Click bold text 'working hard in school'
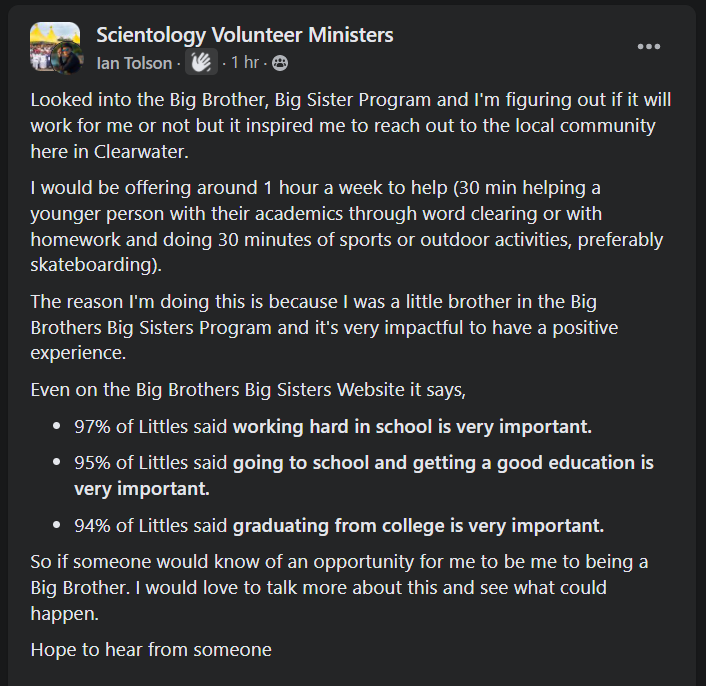 pyautogui.click(x=330, y=427)
